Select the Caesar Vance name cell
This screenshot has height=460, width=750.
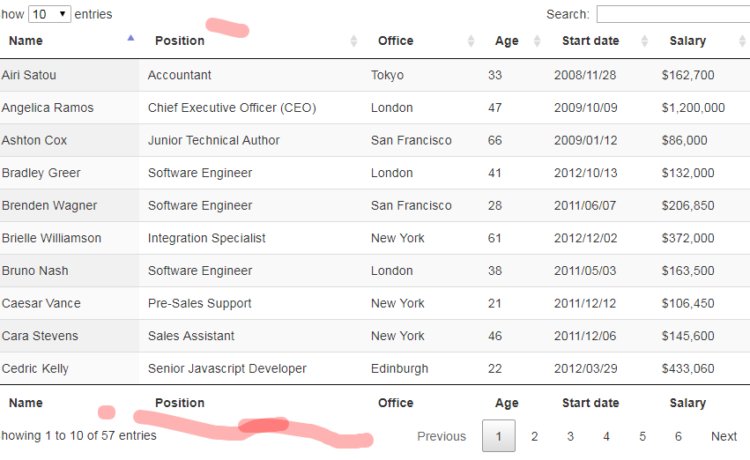[69, 303]
